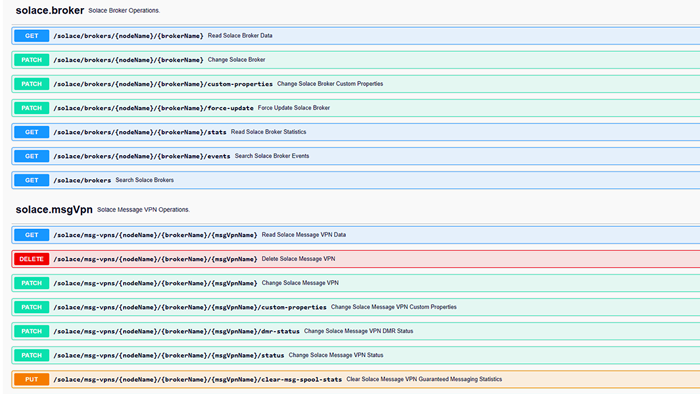Select 'Delete Solace Message VPN' text

(298, 259)
